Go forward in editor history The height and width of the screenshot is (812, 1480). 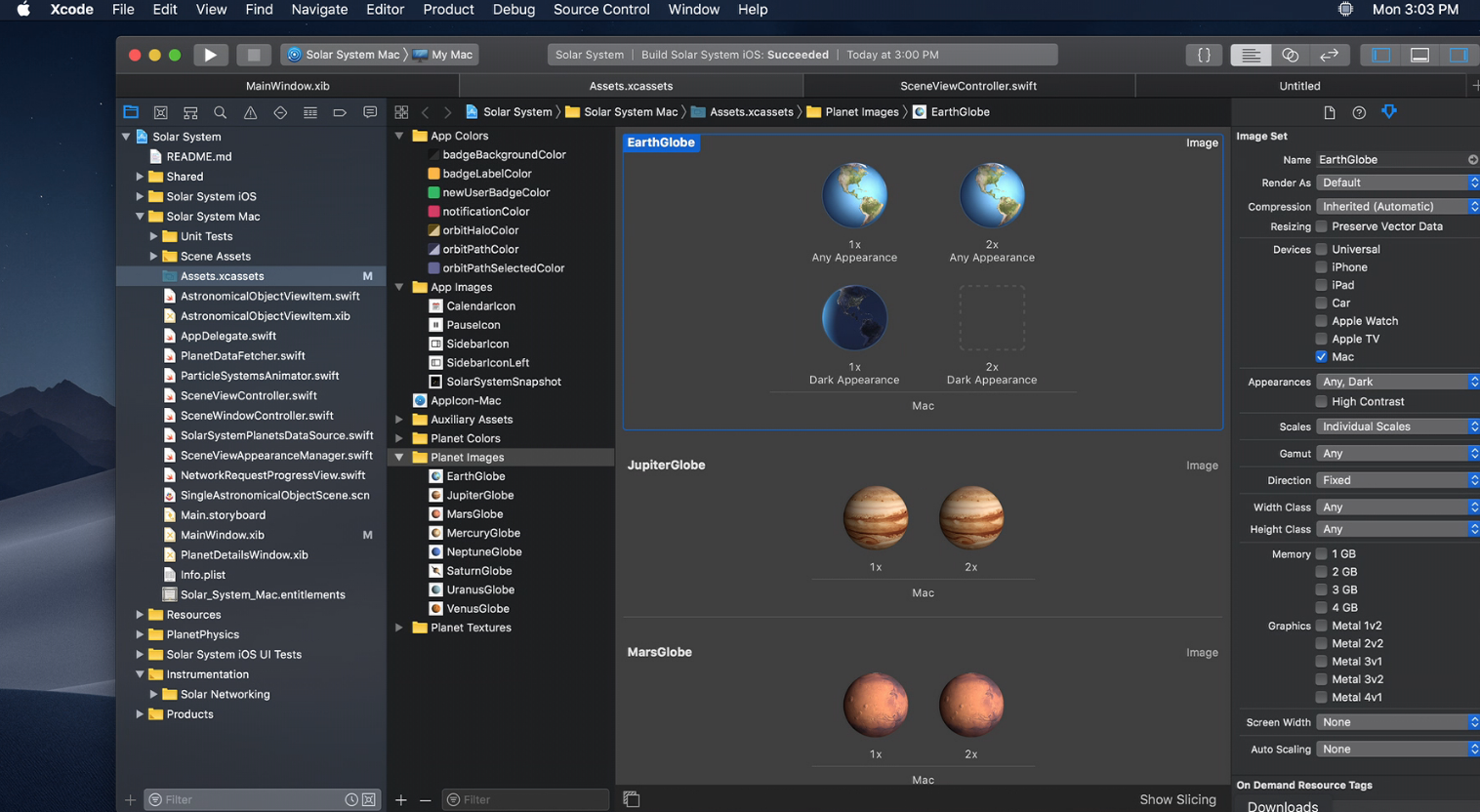tap(447, 112)
